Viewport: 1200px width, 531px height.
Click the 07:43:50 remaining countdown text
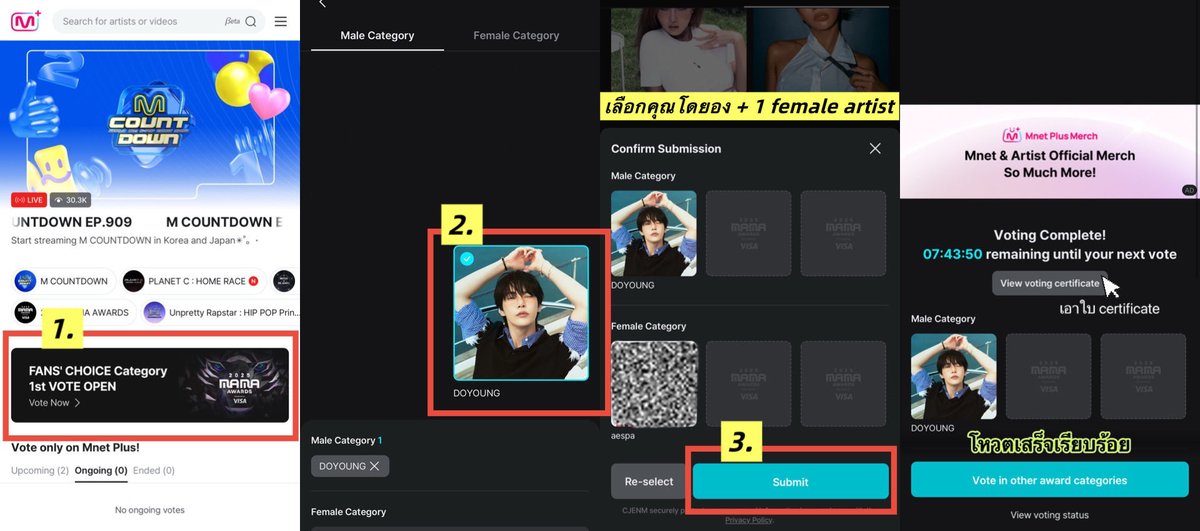pos(1049,255)
